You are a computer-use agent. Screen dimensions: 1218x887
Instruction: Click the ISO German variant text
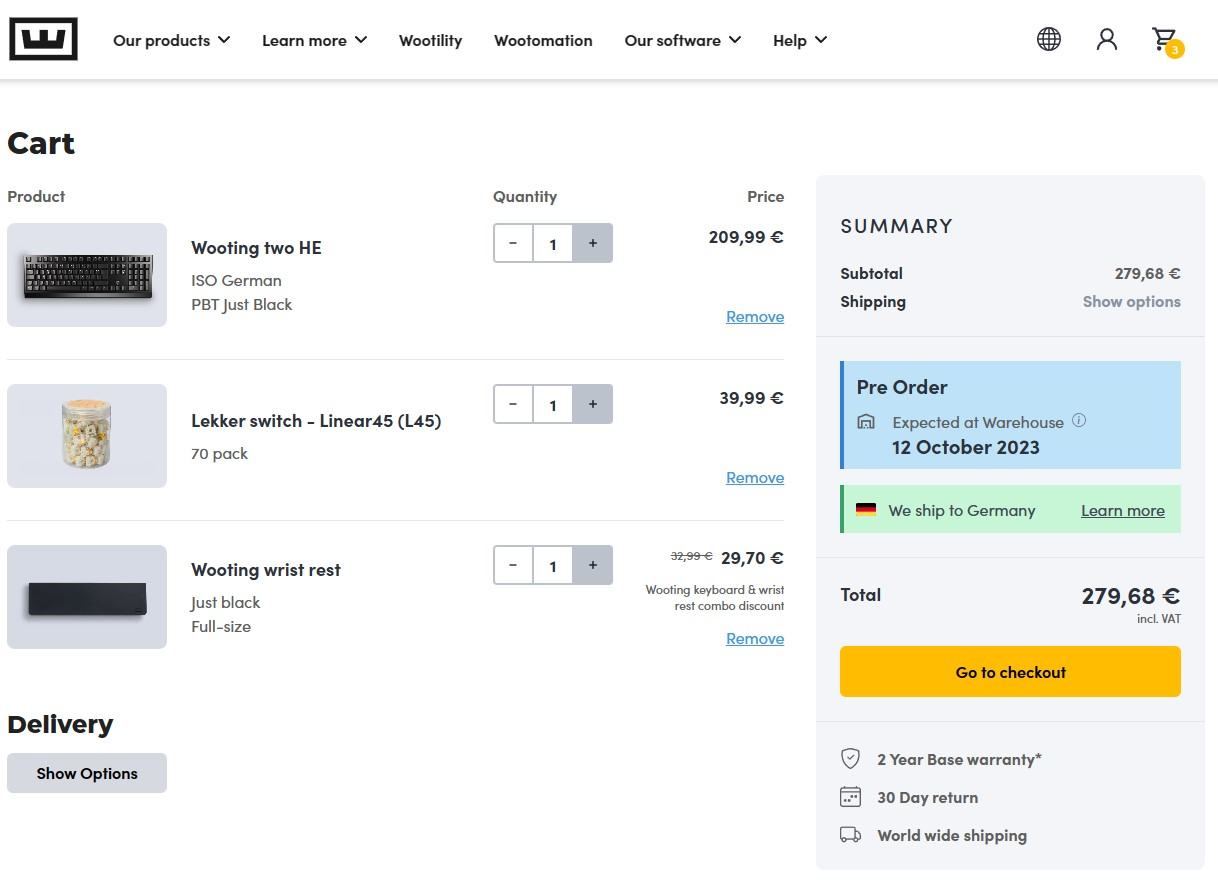pos(236,280)
